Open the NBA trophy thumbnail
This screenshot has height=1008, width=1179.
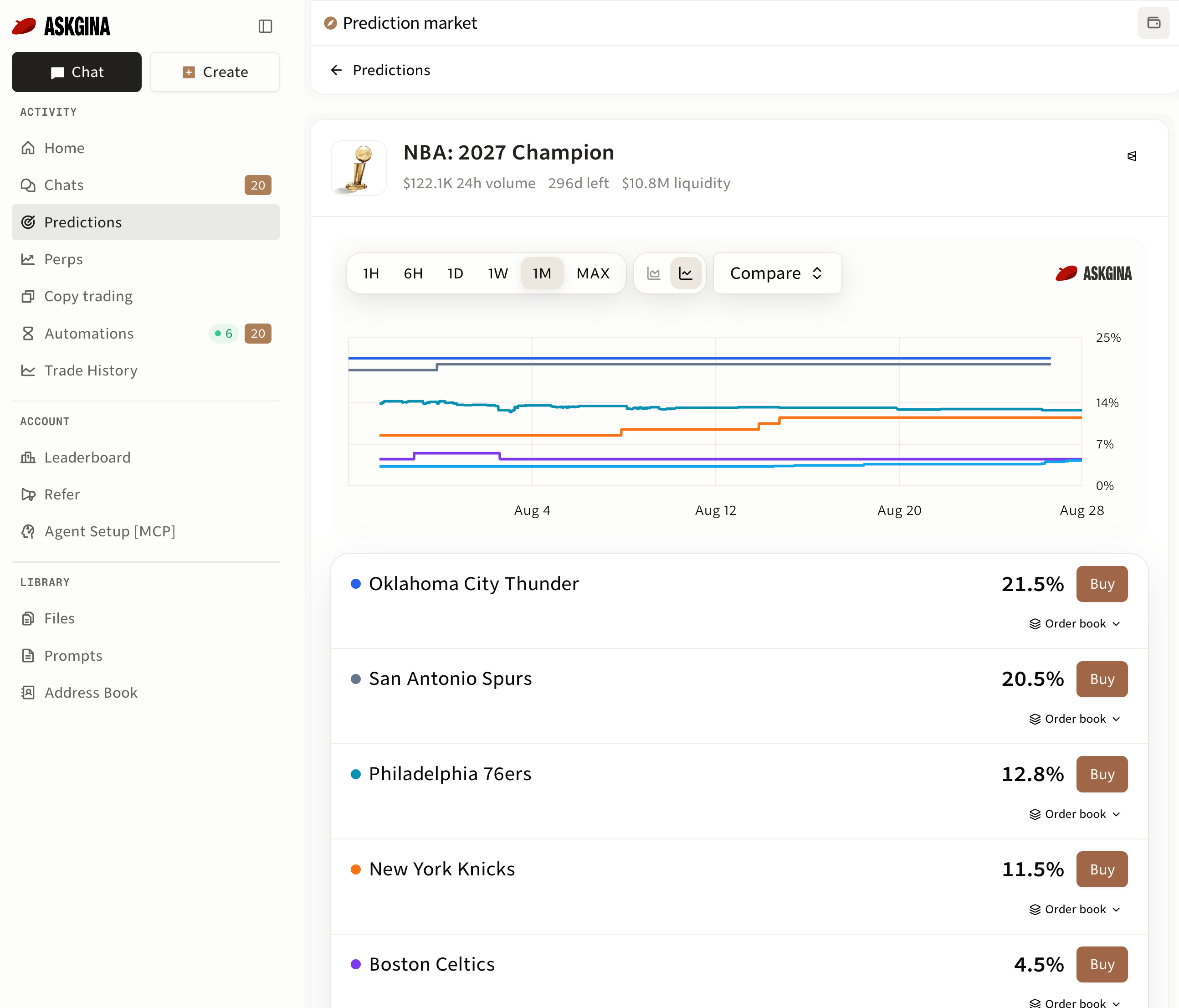pyautogui.click(x=359, y=168)
